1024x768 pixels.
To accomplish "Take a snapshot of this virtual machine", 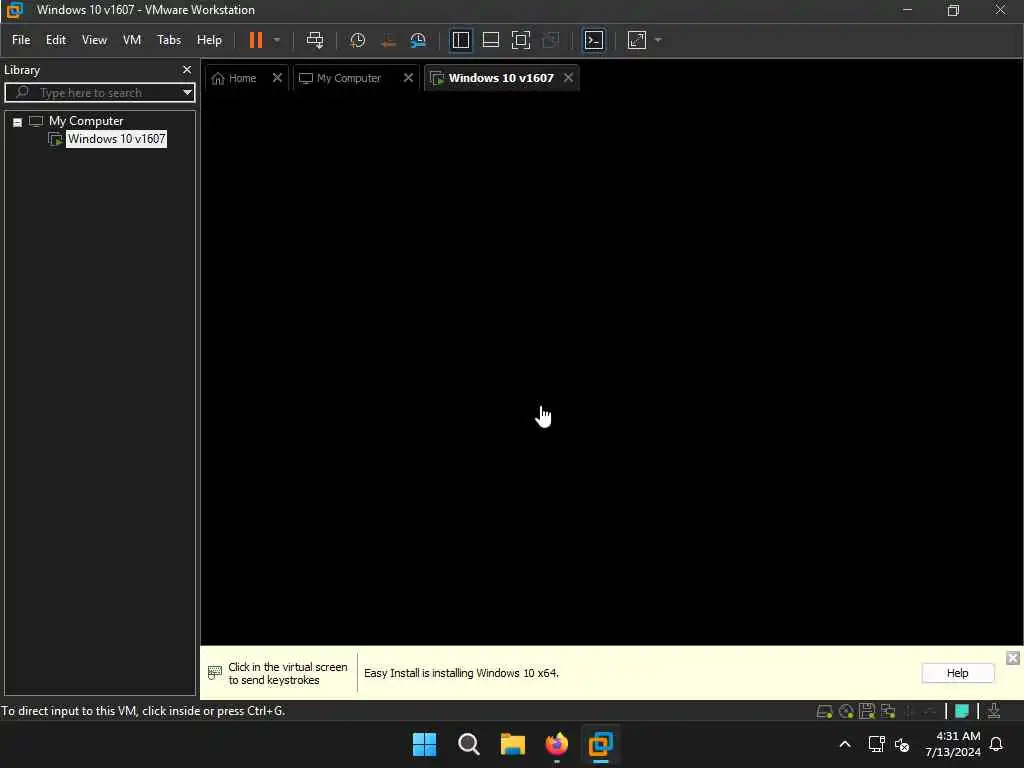I will click(x=357, y=40).
